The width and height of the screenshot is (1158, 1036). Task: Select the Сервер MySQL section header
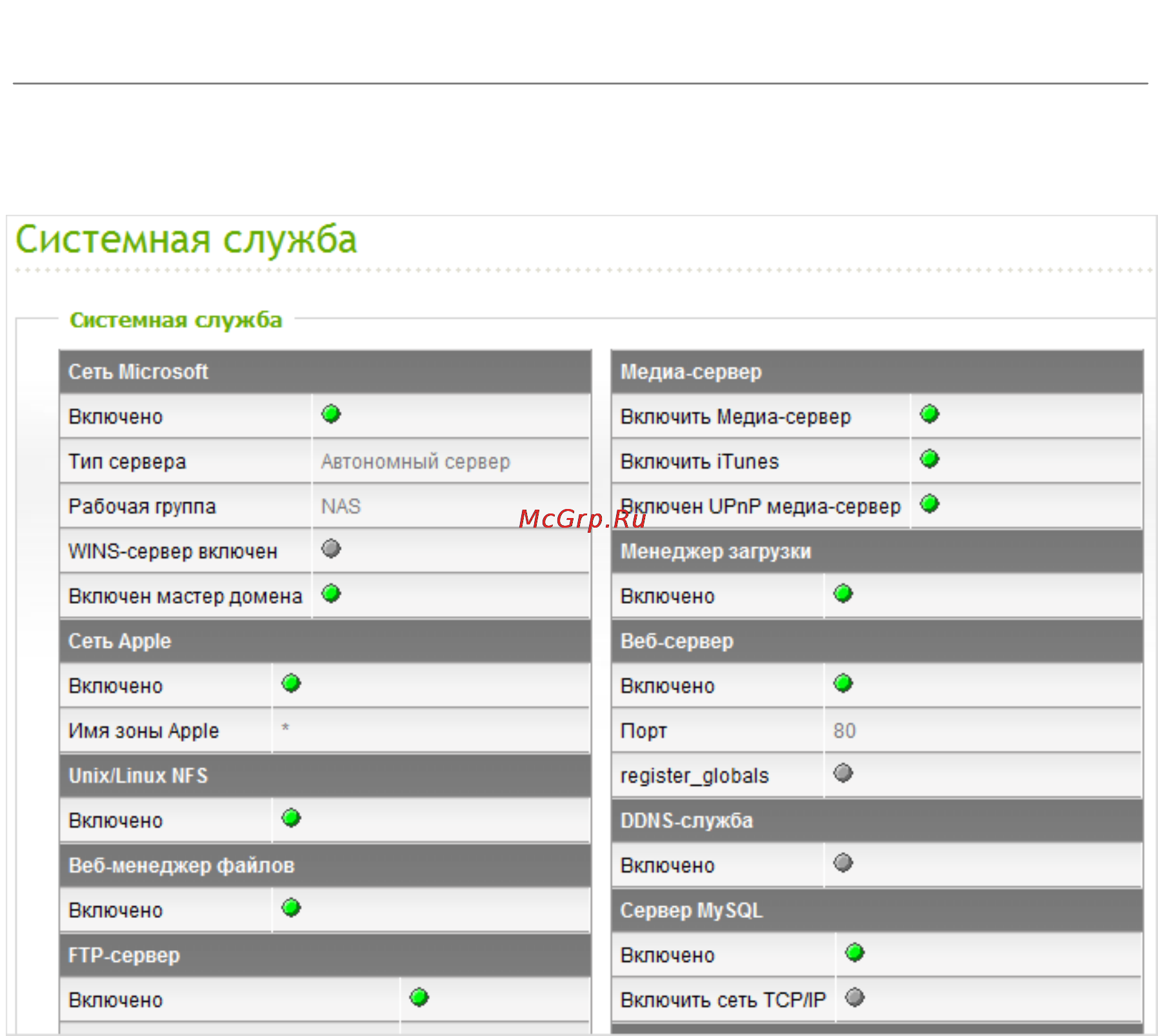tap(877, 910)
